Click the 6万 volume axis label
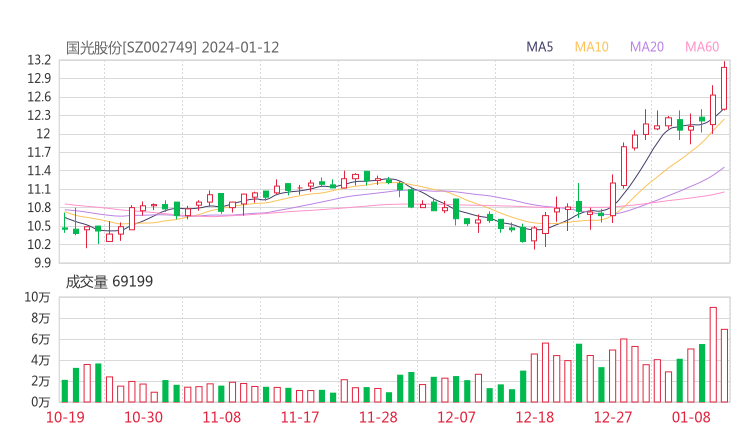This screenshot has height=440, width=740. point(41,339)
